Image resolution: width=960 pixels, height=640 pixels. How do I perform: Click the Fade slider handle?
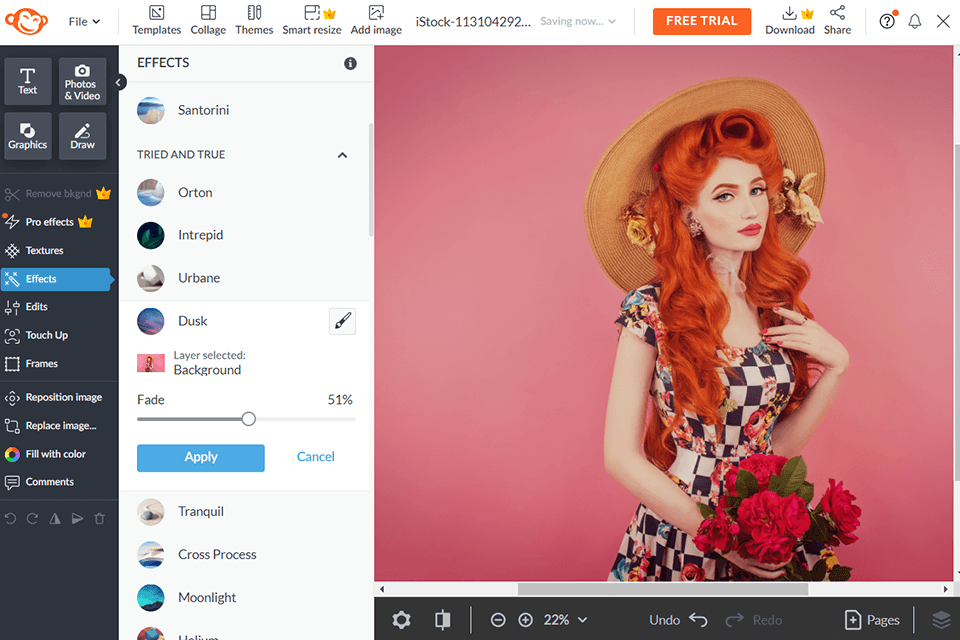[249, 419]
